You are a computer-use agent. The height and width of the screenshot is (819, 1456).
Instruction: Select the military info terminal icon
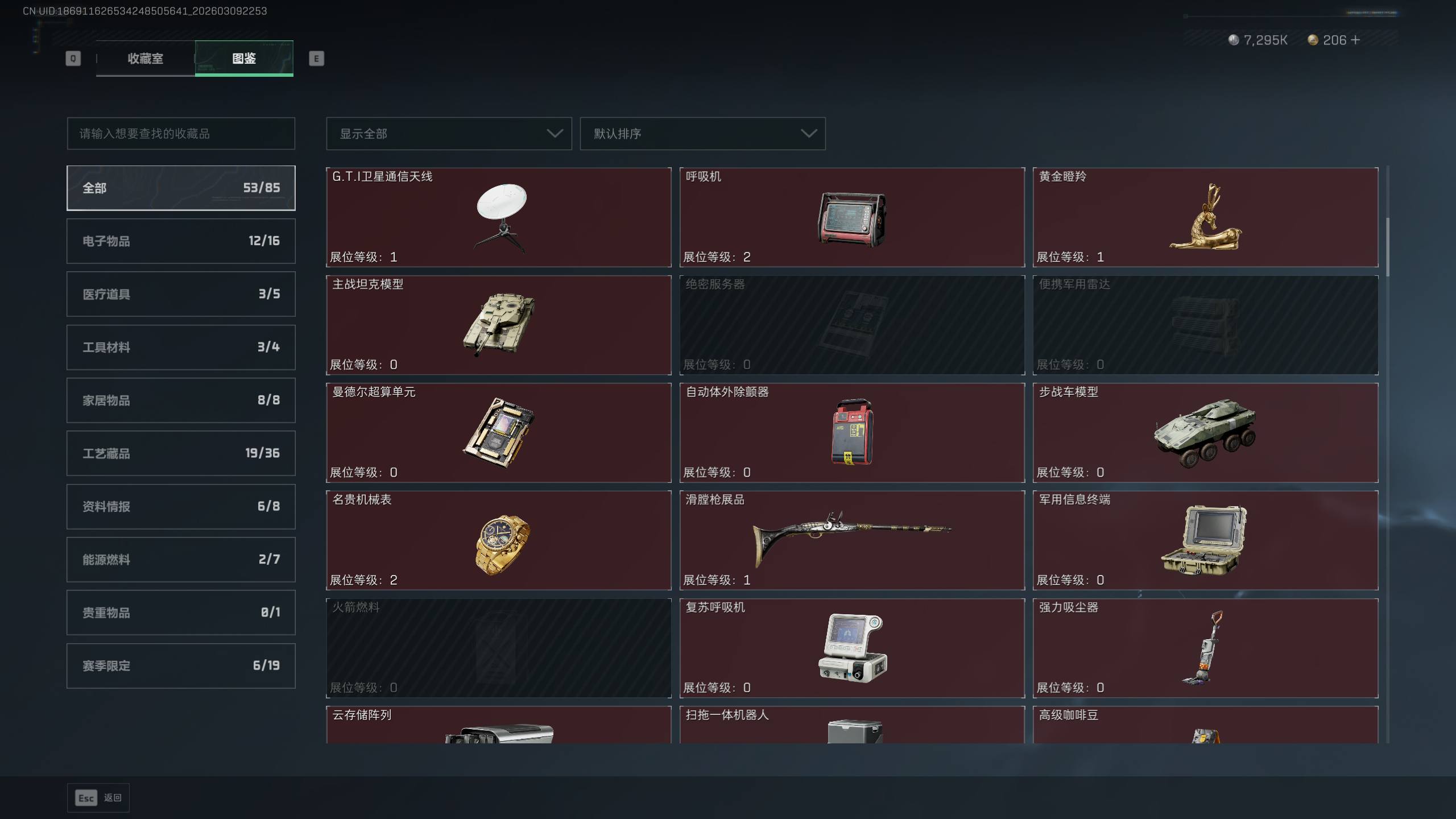(1204, 540)
